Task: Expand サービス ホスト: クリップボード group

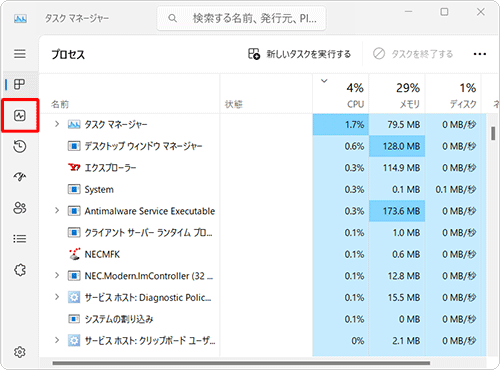Action: (57, 340)
